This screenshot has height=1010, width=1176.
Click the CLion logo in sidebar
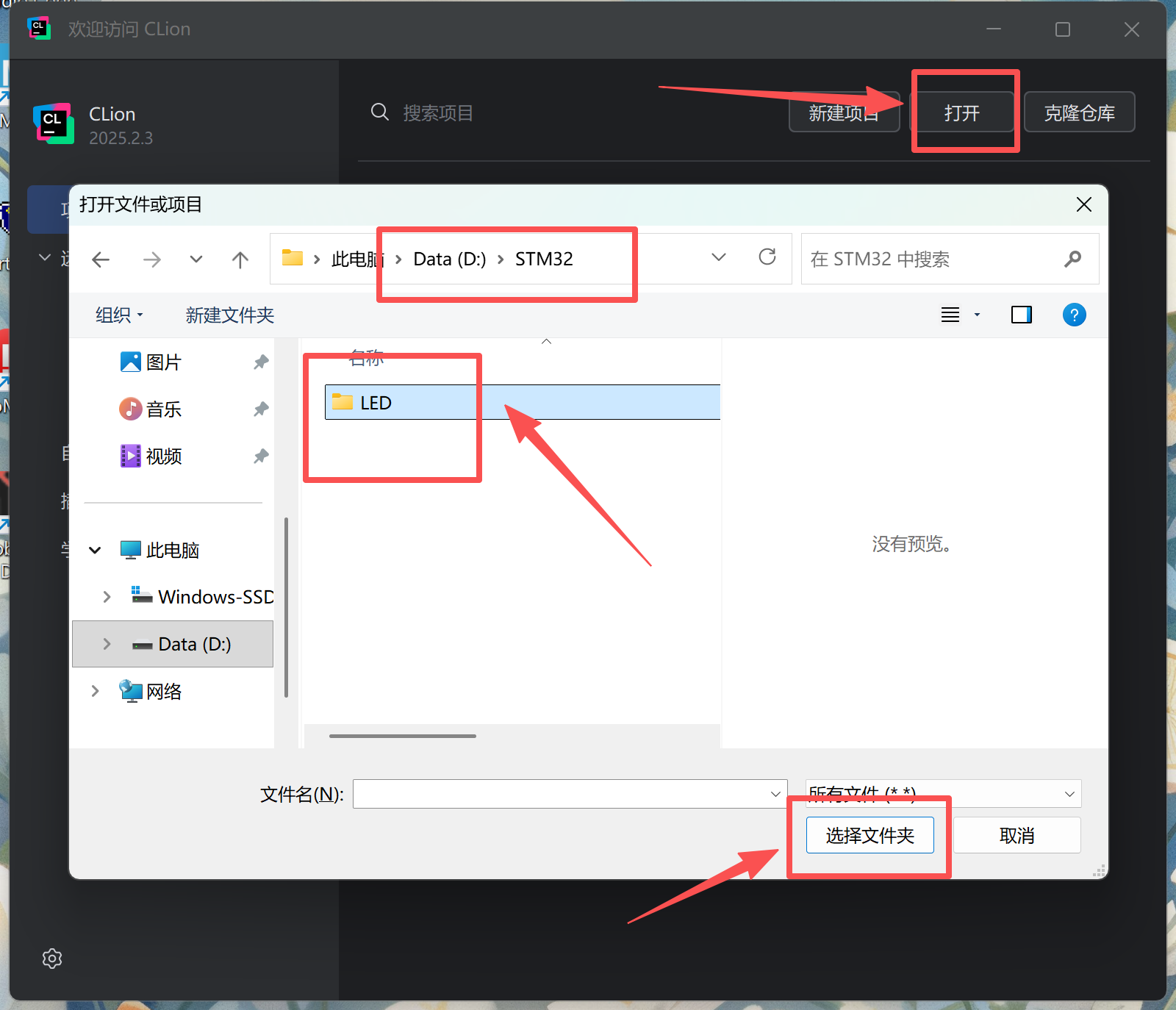click(x=54, y=123)
